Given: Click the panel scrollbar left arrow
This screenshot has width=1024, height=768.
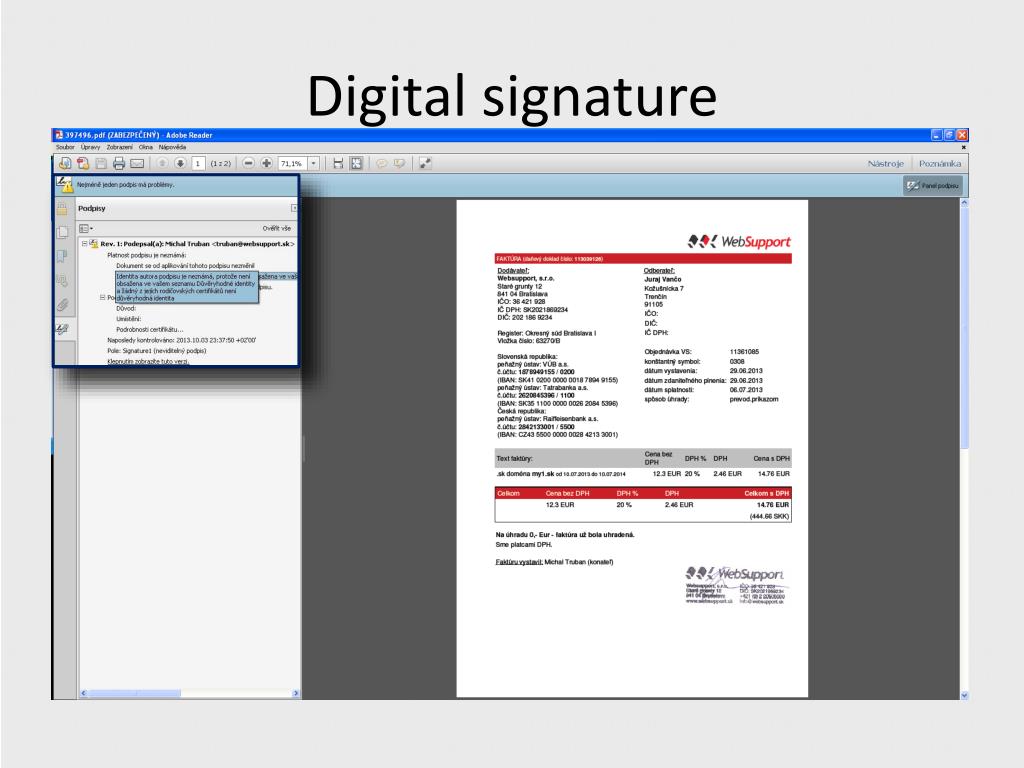Looking at the screenshot, I should click(x=84, y=693).
